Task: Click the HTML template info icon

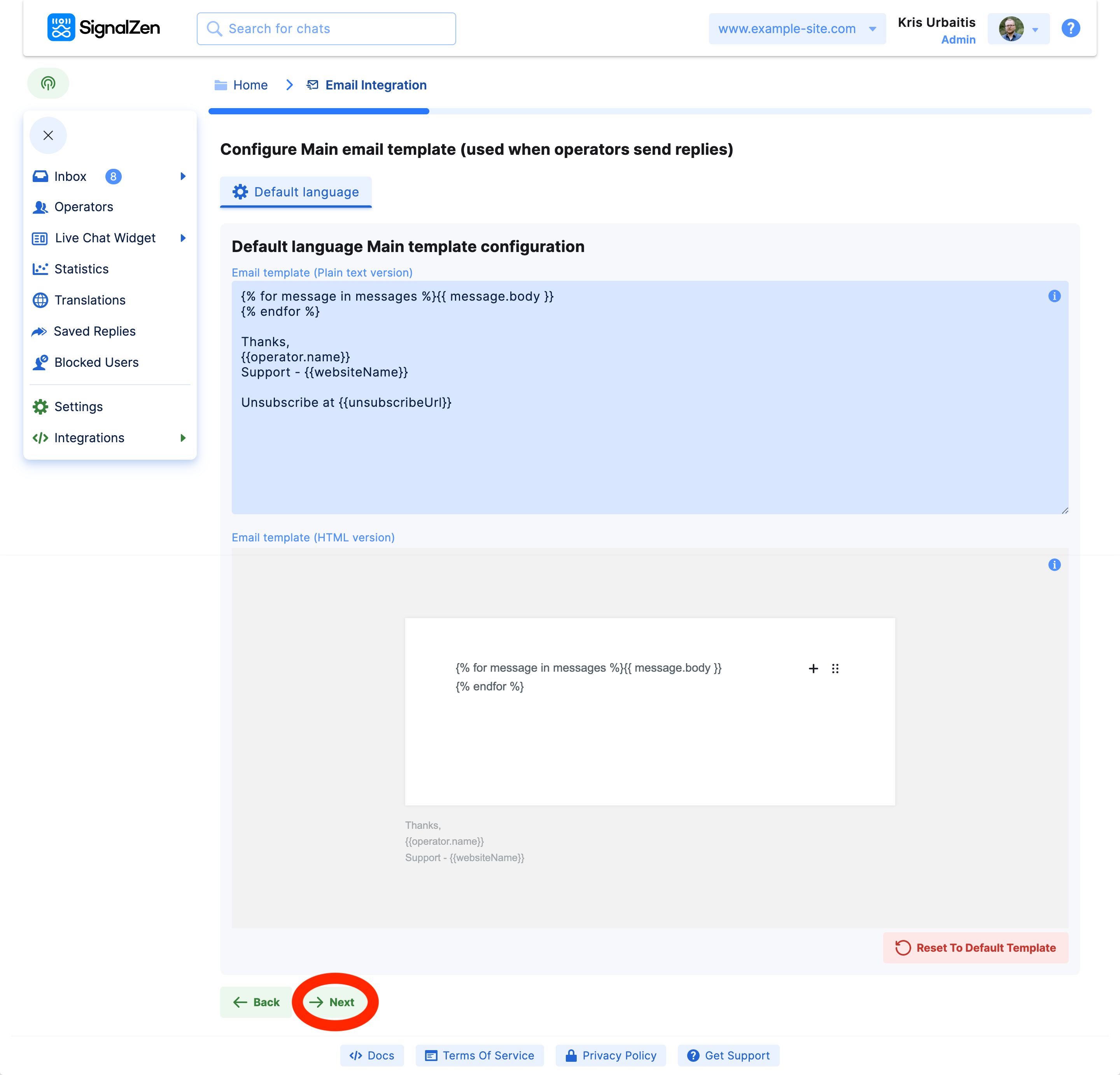Action: (1054, 565)
